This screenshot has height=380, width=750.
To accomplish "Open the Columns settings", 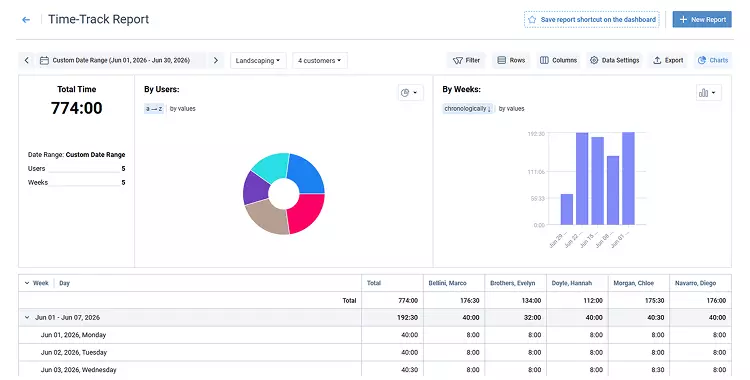I will coord(558,60).
